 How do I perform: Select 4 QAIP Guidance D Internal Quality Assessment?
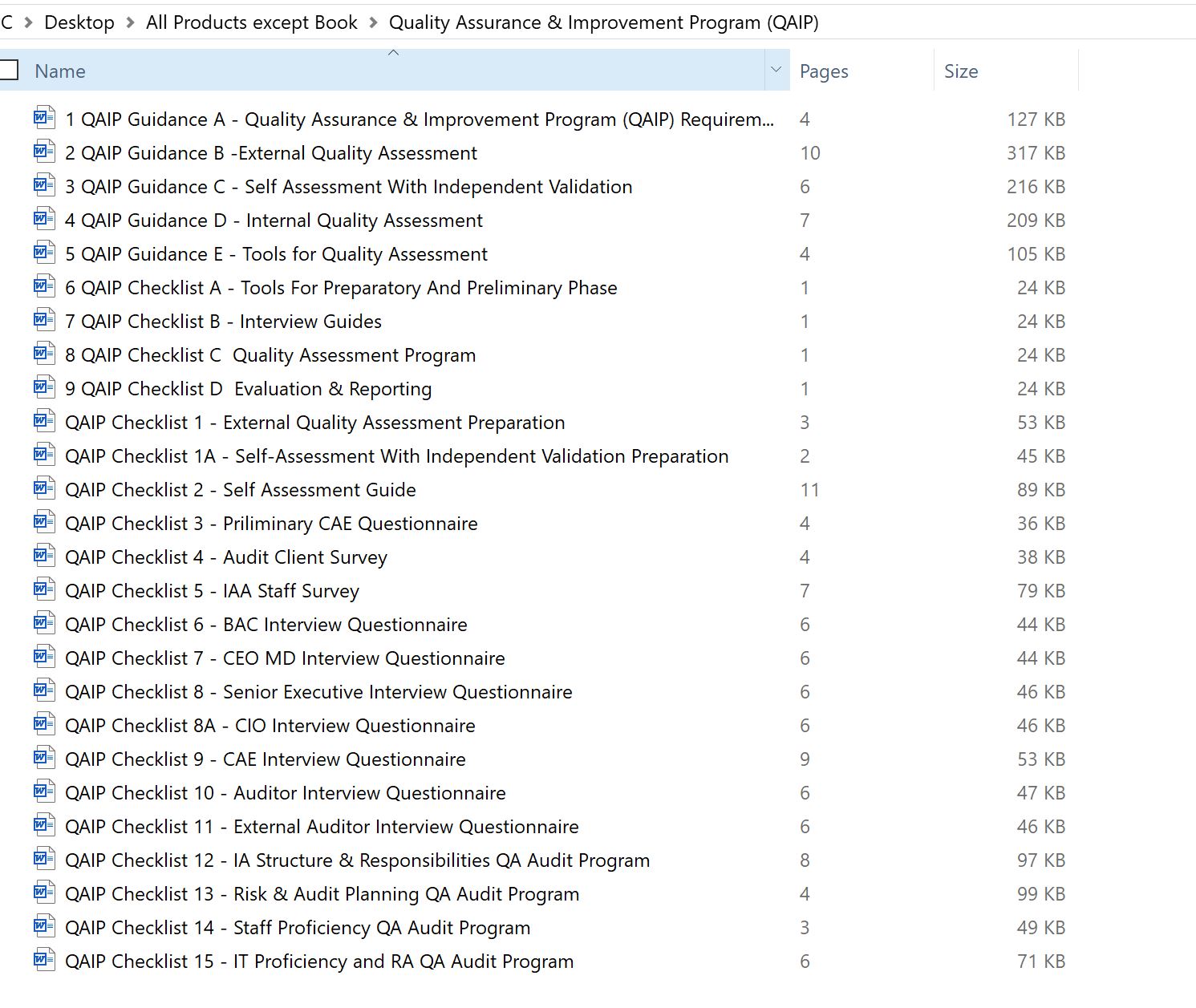point(274,221)
